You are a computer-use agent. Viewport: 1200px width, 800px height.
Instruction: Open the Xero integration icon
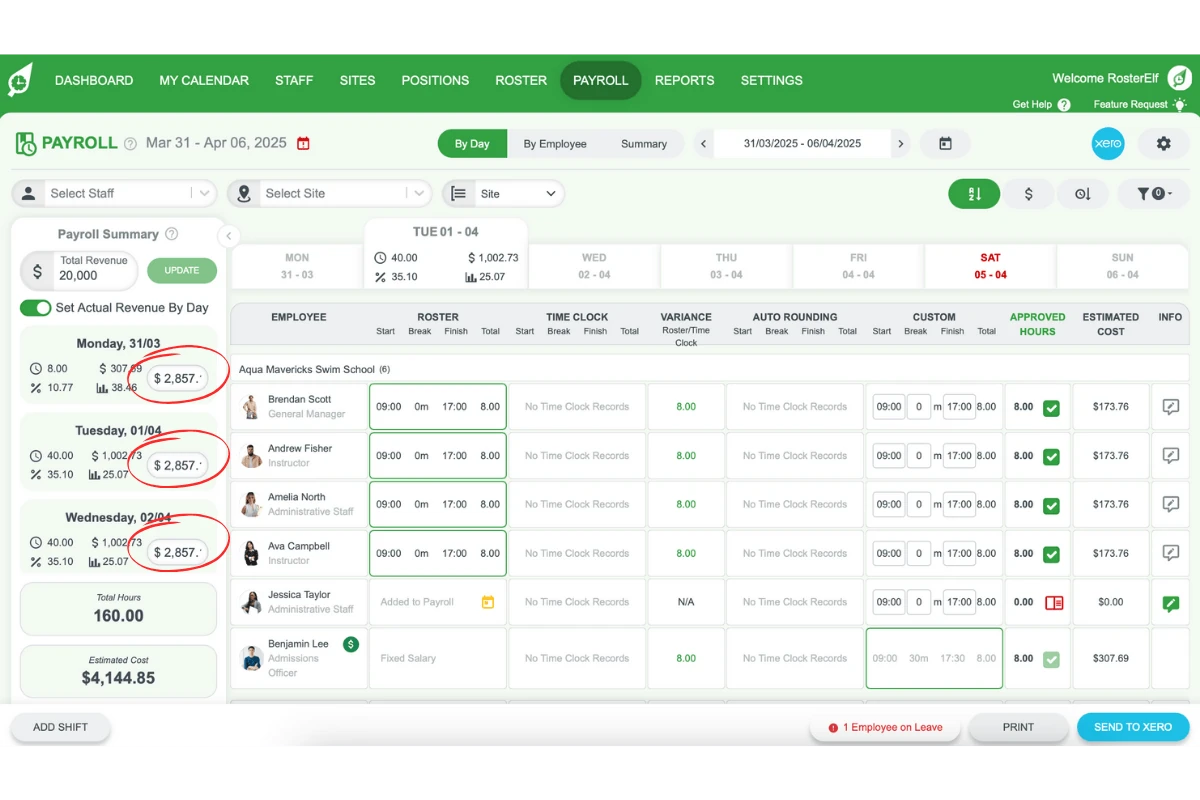point(1108,144)
